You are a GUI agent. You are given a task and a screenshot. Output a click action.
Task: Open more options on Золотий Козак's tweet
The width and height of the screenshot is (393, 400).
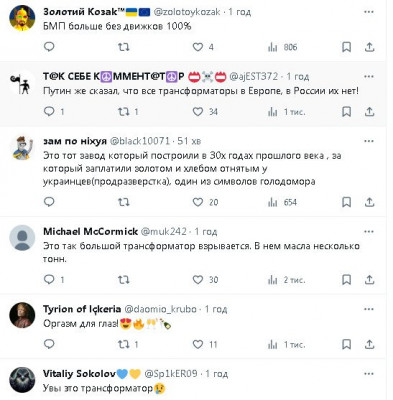[x=369, y=12]
